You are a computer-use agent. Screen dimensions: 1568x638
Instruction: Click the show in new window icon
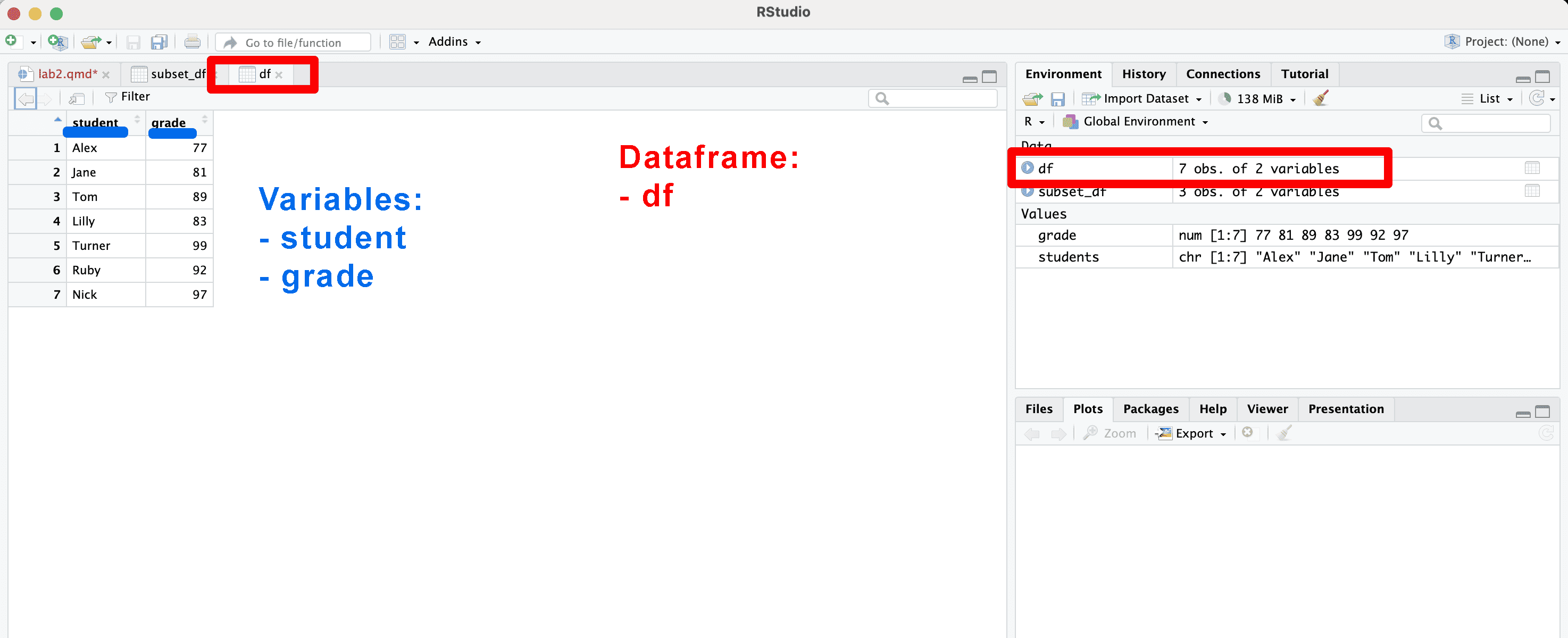coord(77,97)
